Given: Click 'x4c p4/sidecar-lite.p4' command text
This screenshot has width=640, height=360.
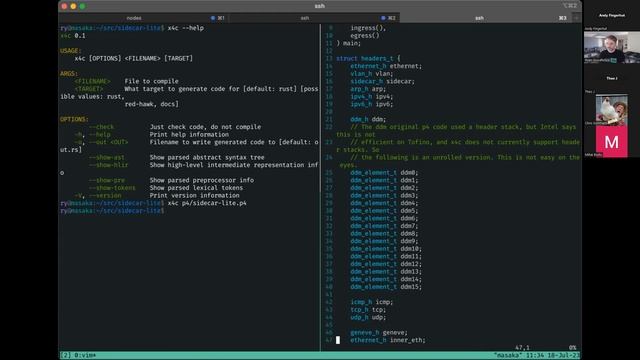Looking at the screenshot, I should tap(207, 203).
